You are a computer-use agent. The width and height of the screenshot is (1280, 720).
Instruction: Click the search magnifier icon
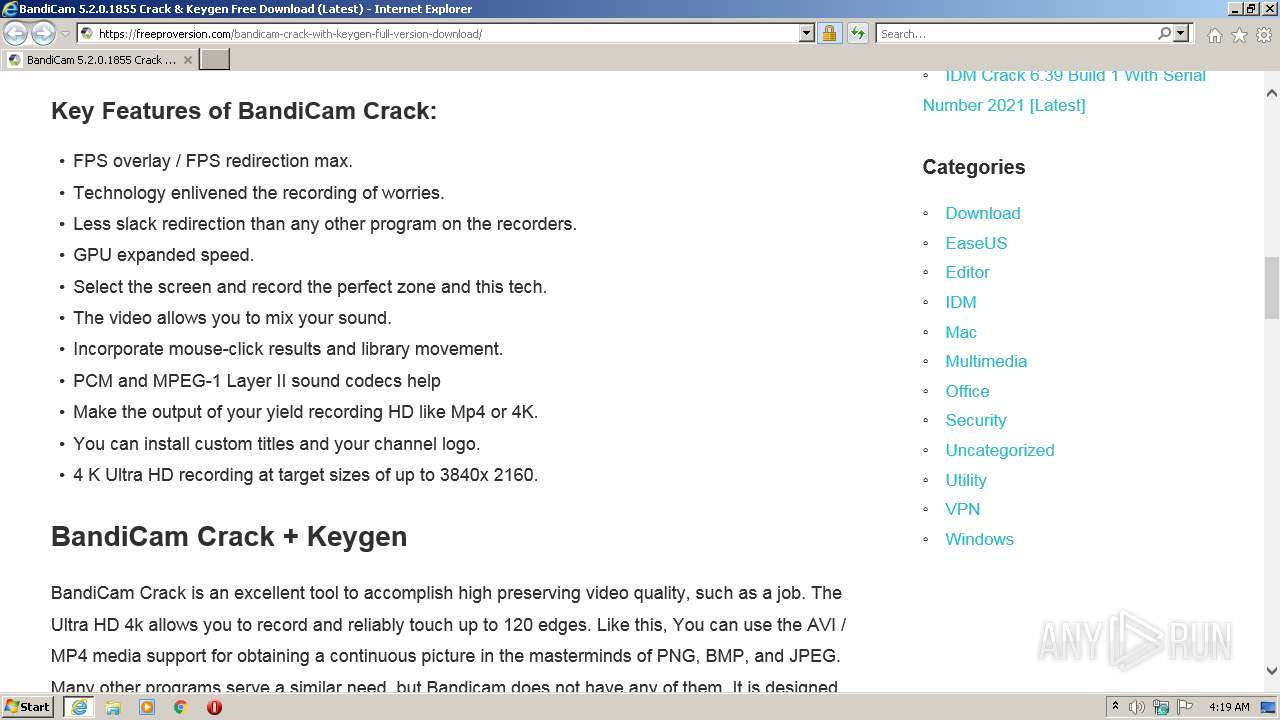pyautogui.click(x=1164, y=33)
